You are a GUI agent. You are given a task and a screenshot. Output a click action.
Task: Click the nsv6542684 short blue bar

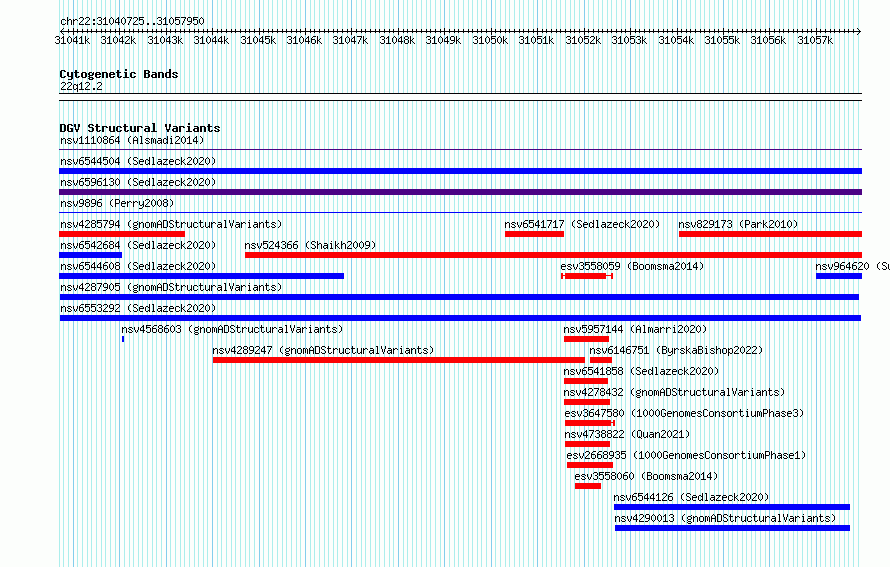90,255
